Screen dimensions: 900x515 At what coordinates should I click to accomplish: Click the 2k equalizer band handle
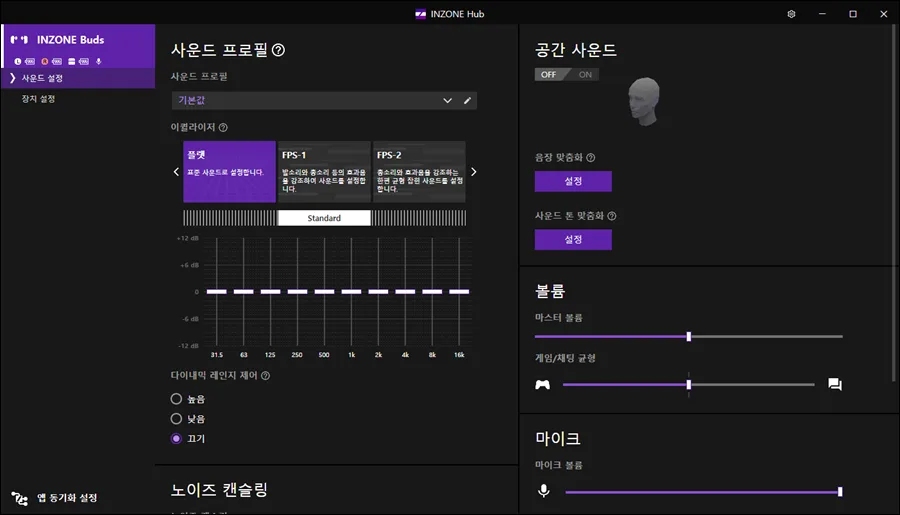pos(378,292)
